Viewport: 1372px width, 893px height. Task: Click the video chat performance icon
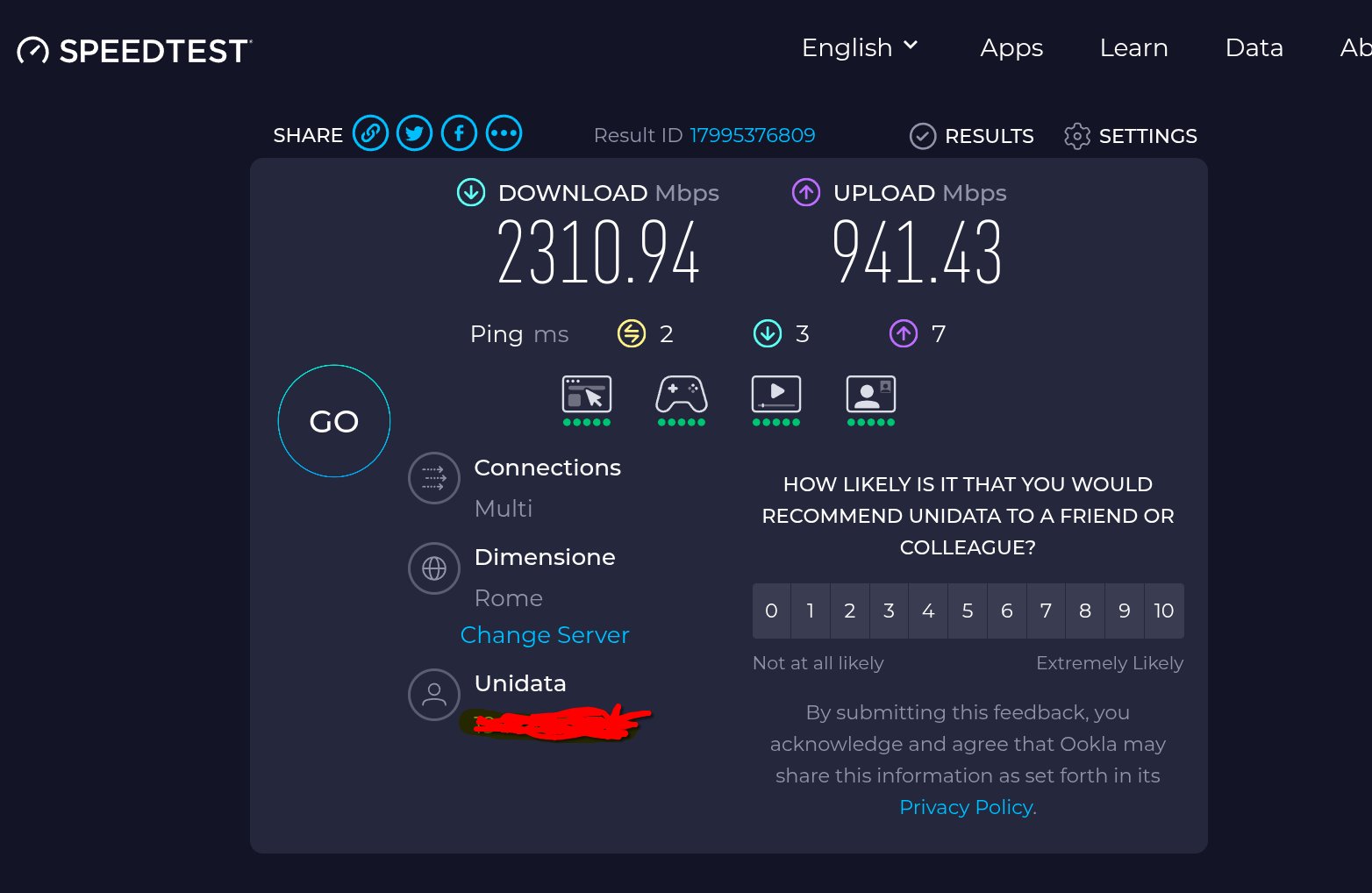(870, 396)
